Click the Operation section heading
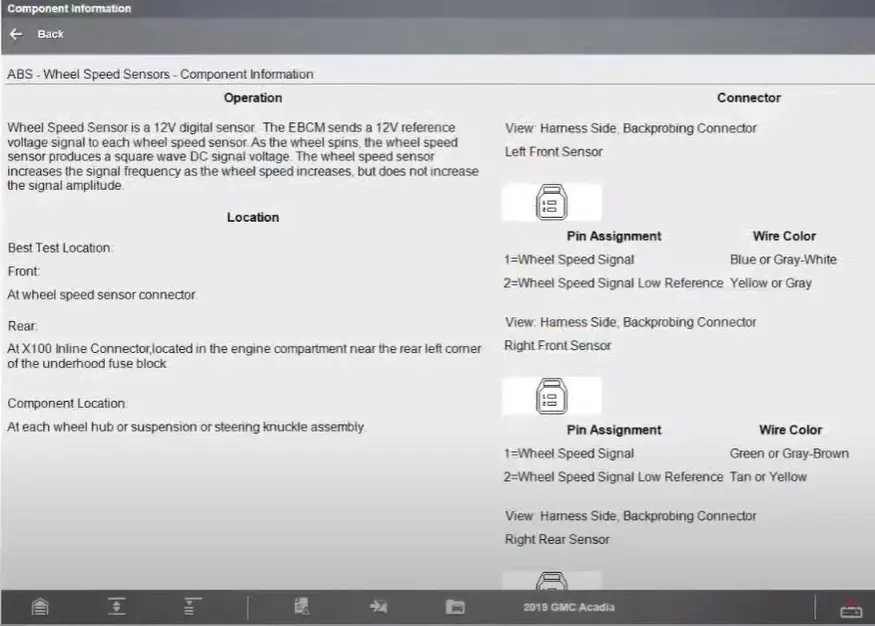875x626 pixels. pos(253,98)
